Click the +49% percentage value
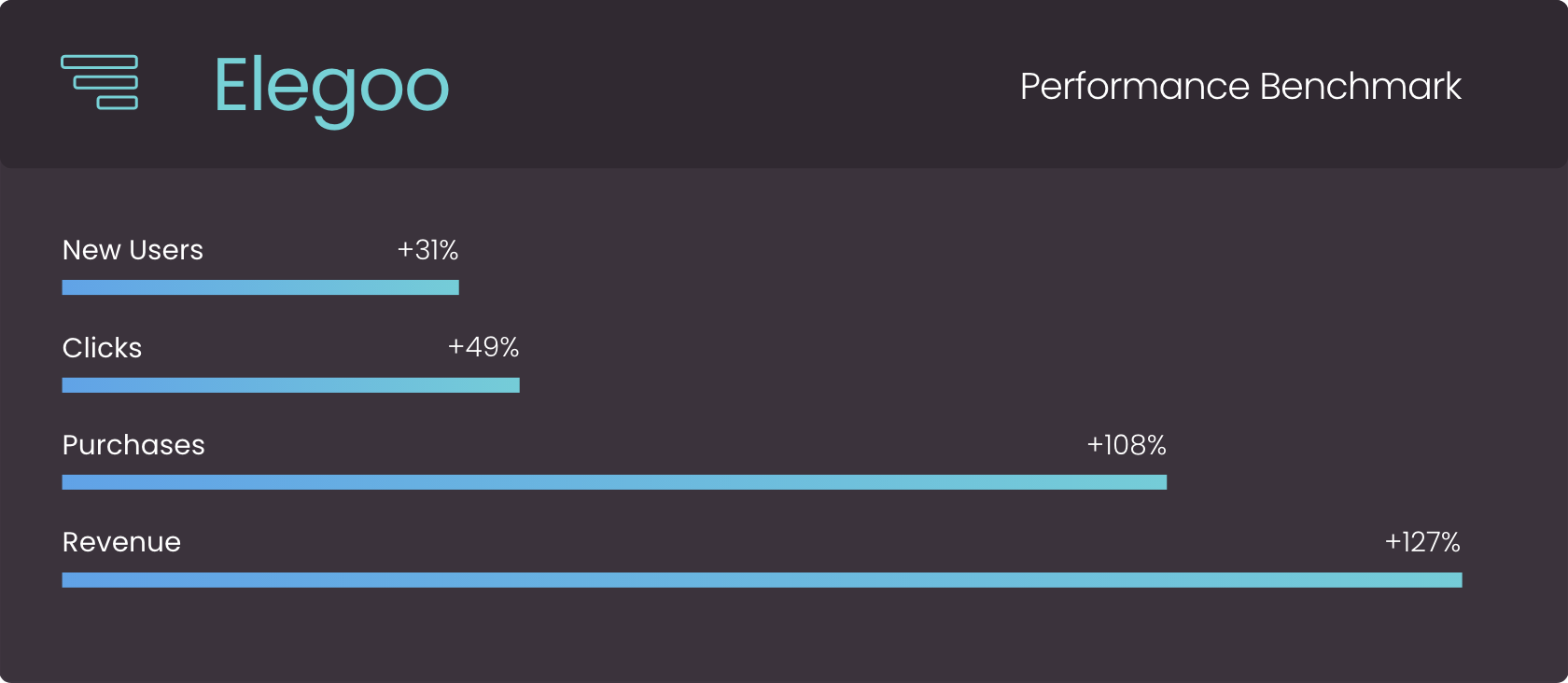This screenshot has height=683, width=1568. pyautogui.click(x=483, y=347)
